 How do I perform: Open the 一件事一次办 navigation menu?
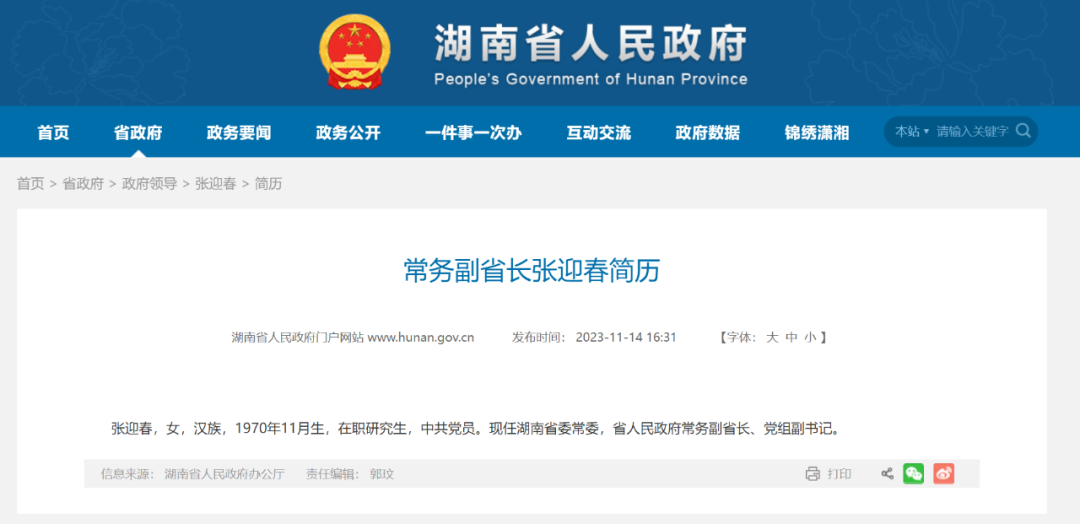473,132
